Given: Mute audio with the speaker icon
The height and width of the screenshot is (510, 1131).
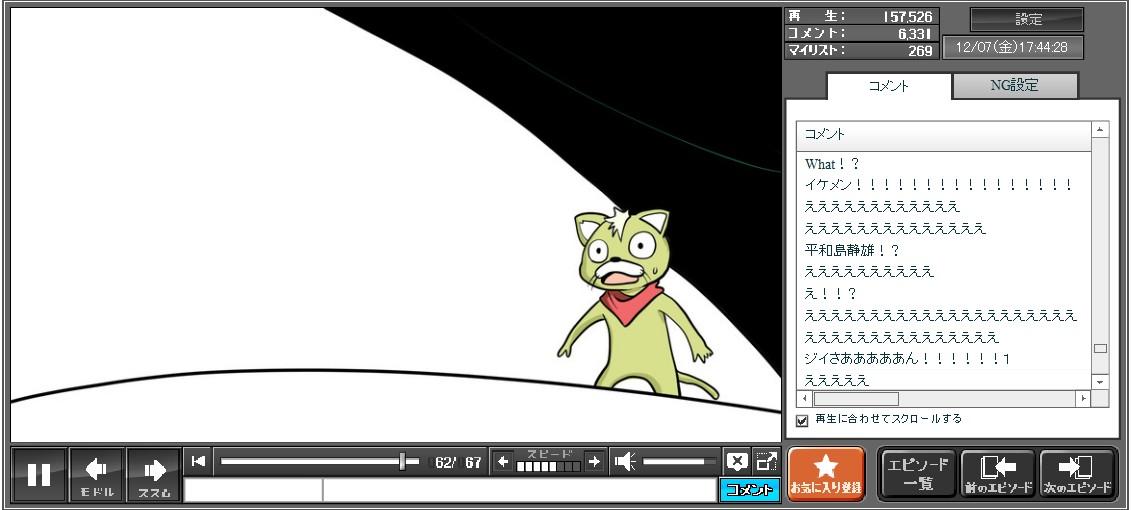Looking at the screenshot, I should (625, 461).
